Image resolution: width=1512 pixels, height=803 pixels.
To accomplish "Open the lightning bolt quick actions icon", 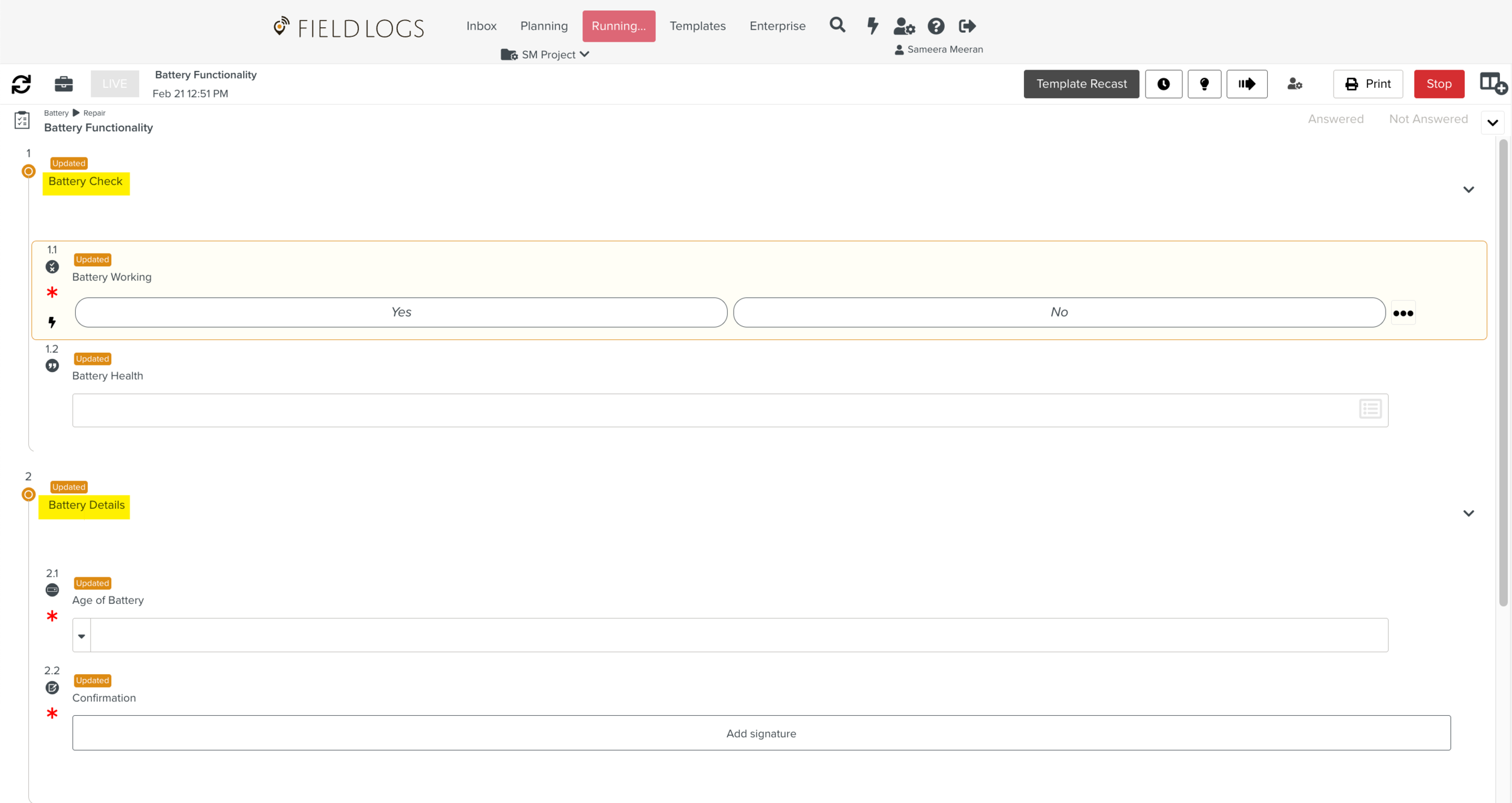I will click(x=872, y=26).
